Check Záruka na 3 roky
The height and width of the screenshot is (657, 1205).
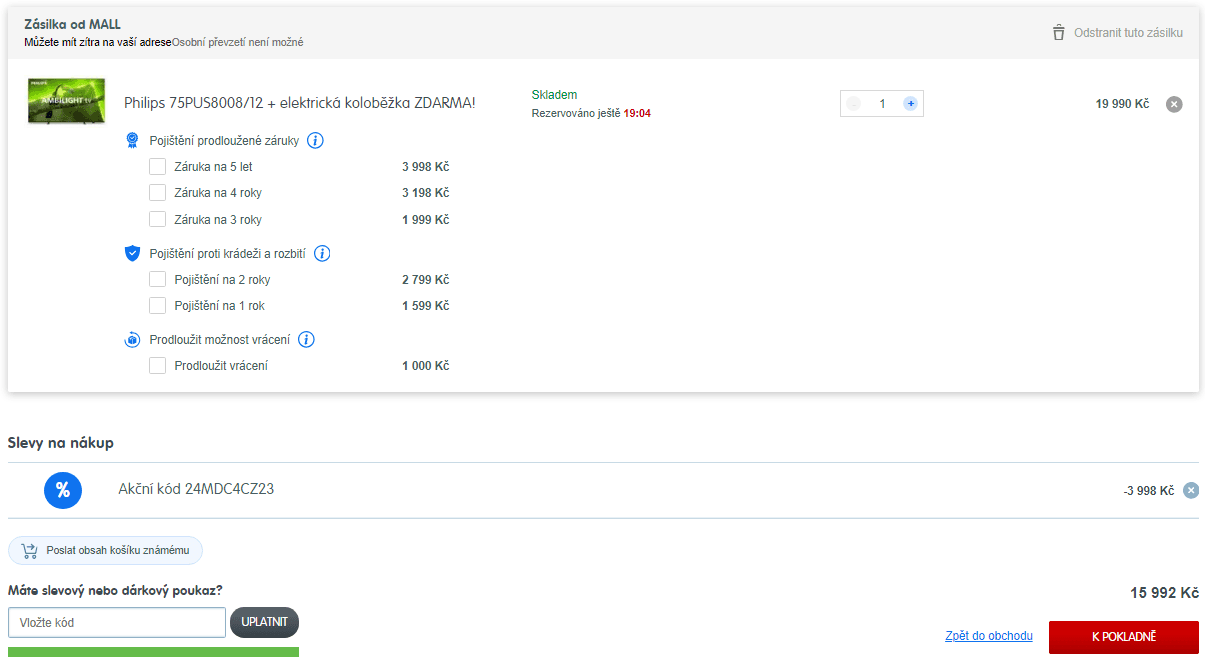tap(158, 219)
